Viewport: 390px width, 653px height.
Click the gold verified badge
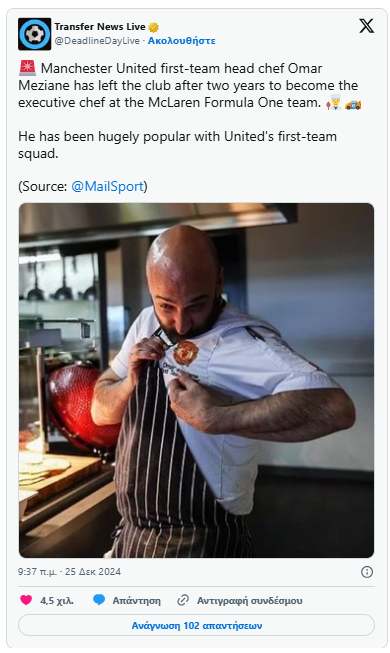153,27
